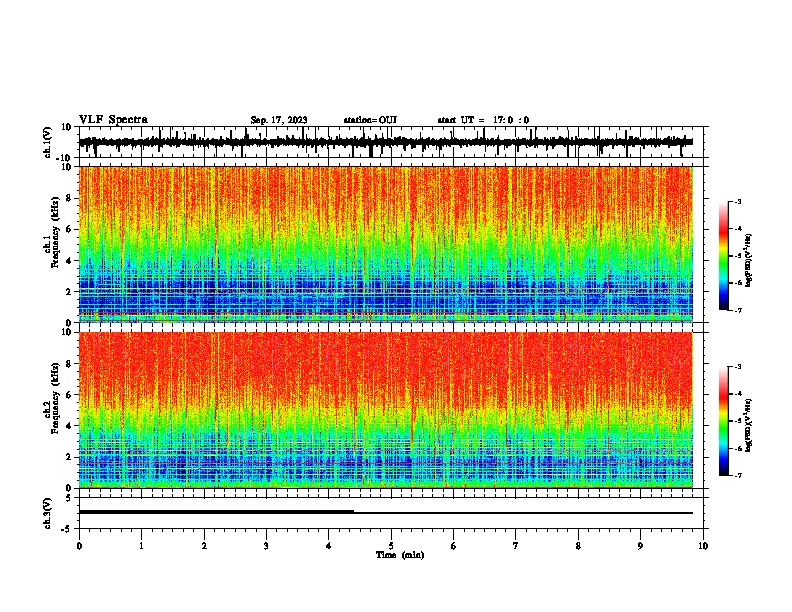Click the time axis tick label '7'
Screen dimensions: 792x612
pos(516,546)
